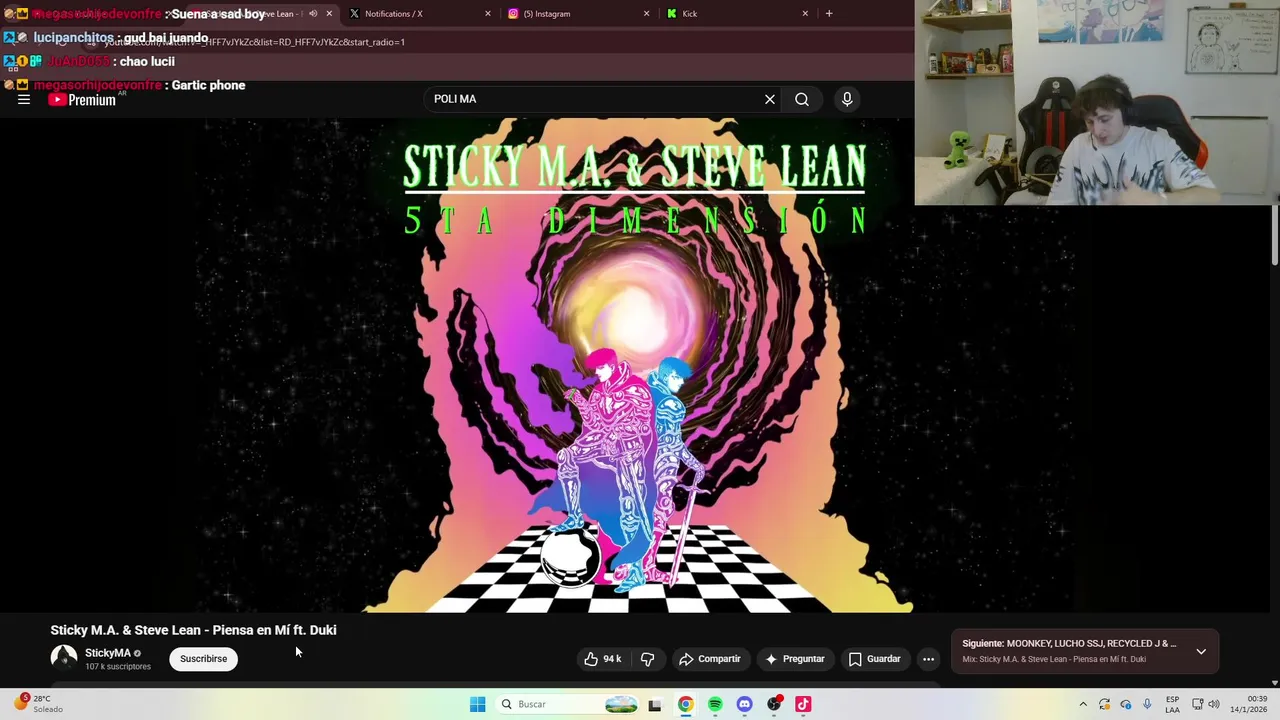Open Task View on the taskbar

click(x=655, y=704)
